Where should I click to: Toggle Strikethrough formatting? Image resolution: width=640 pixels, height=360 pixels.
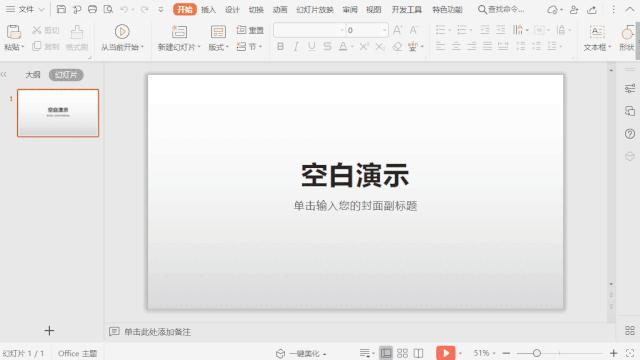coord(327,47)
